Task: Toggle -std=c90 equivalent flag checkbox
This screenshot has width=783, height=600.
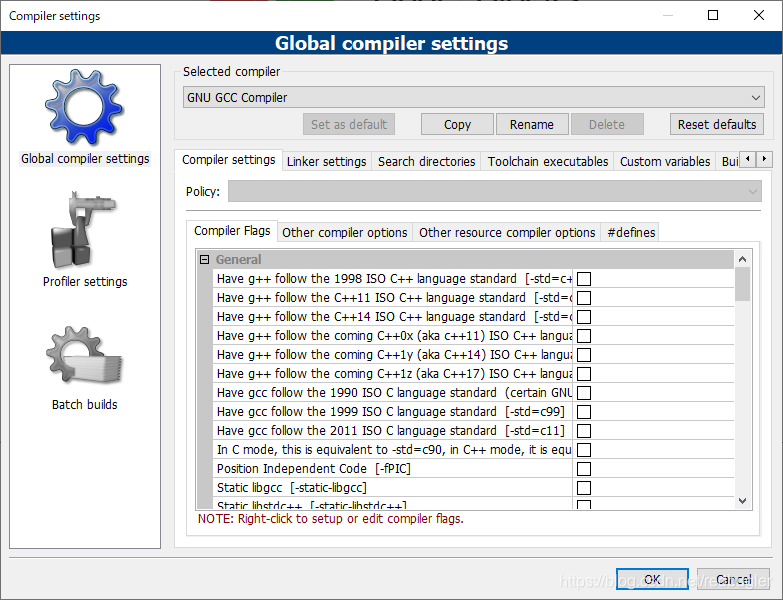Action: 584,449
